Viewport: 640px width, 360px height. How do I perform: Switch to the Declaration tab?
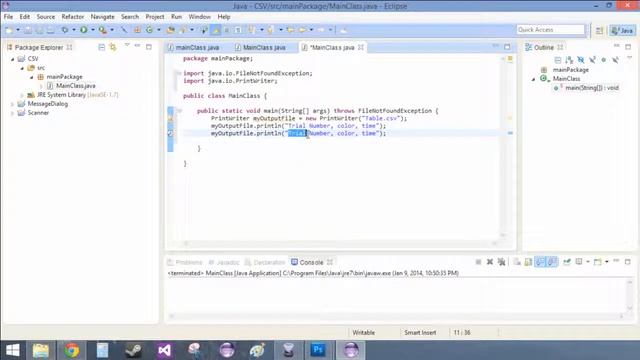tap(265, 262)
